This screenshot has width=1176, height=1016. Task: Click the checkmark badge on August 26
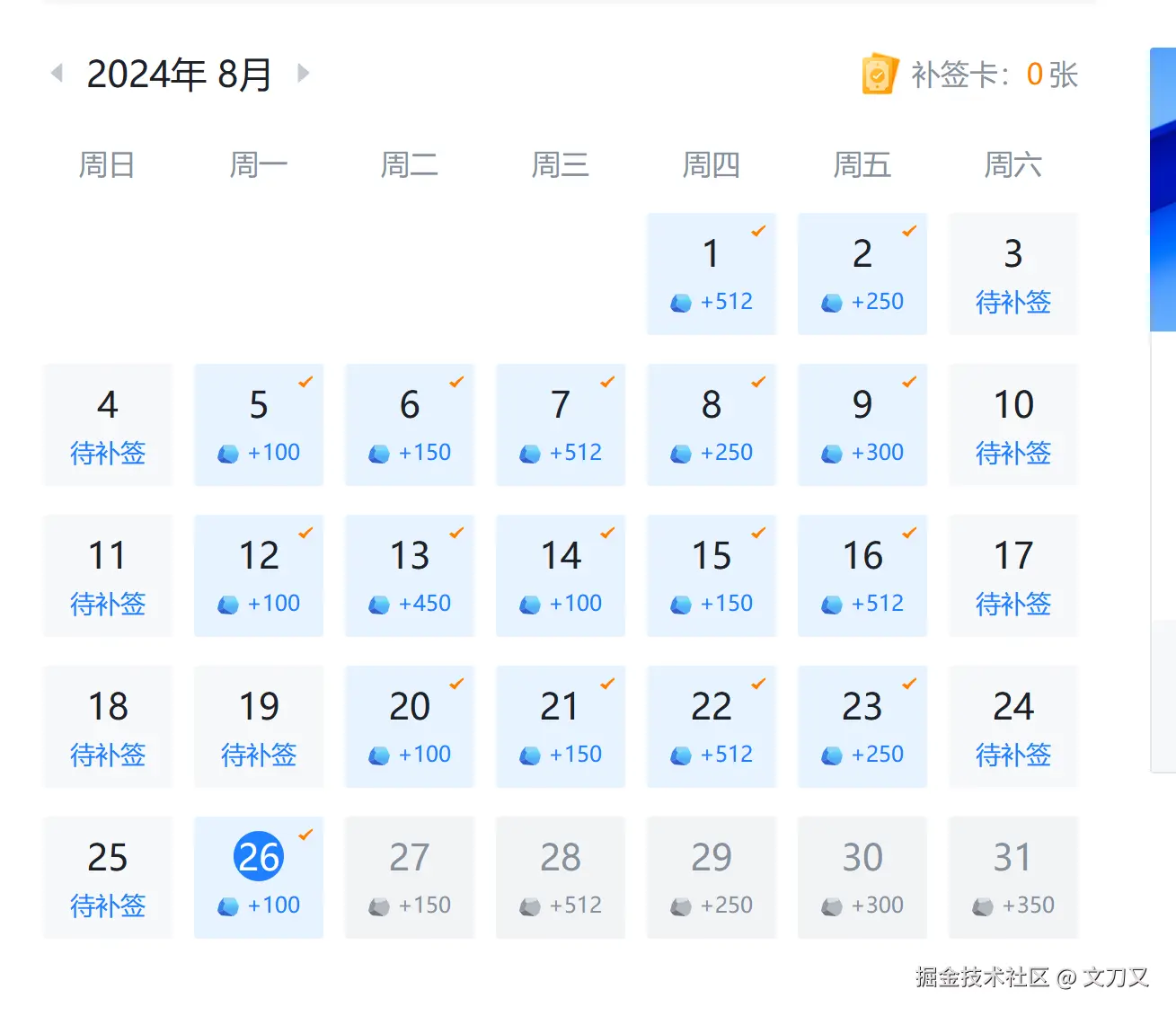pyautogui.click(x=305, y=833)
